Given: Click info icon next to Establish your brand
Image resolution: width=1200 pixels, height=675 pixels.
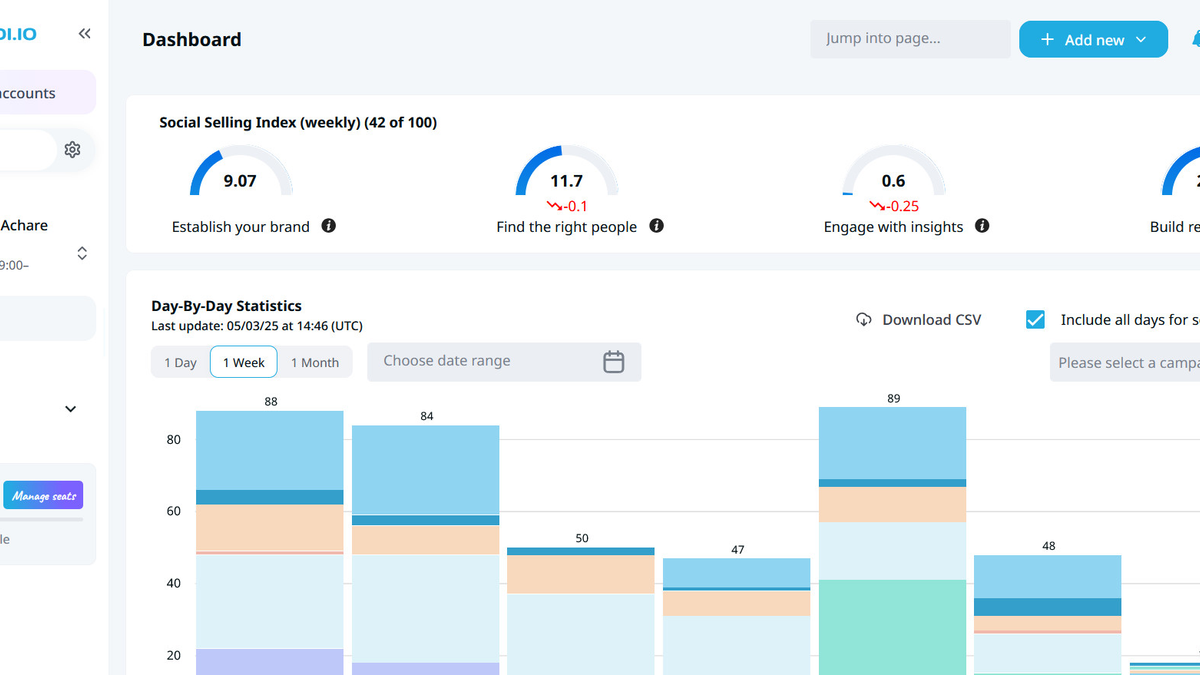Looking at the screenshot, I should 328,226.
